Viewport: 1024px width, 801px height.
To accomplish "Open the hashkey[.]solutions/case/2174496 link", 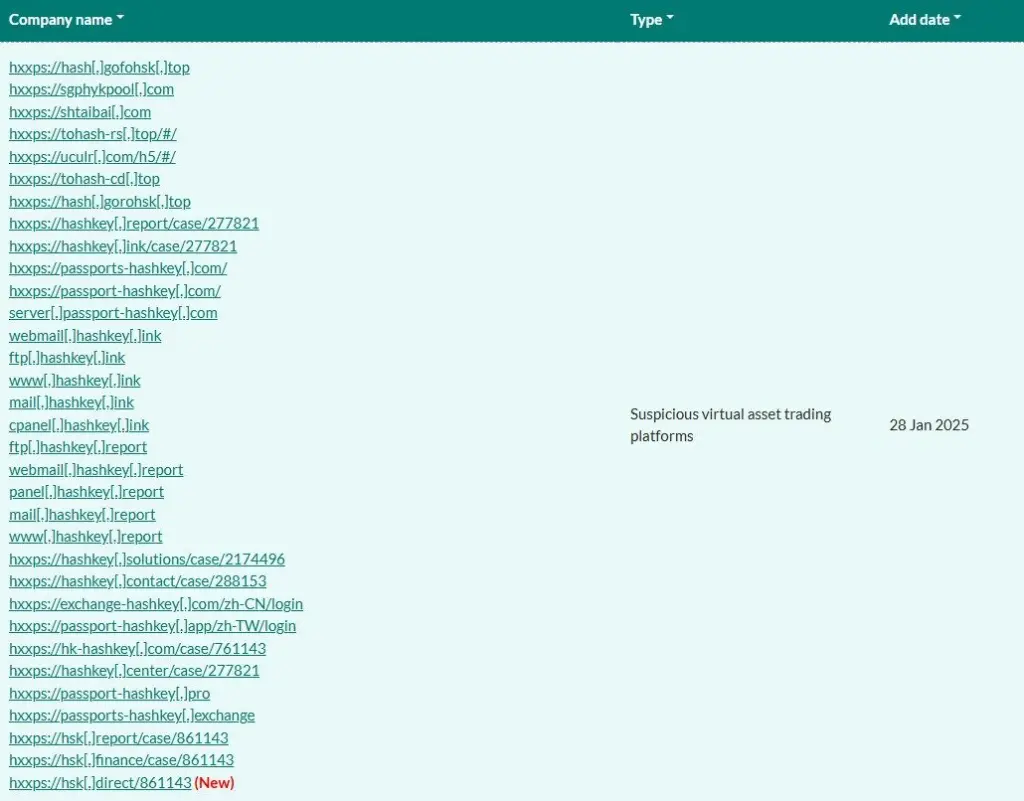I will coord(147,558).
